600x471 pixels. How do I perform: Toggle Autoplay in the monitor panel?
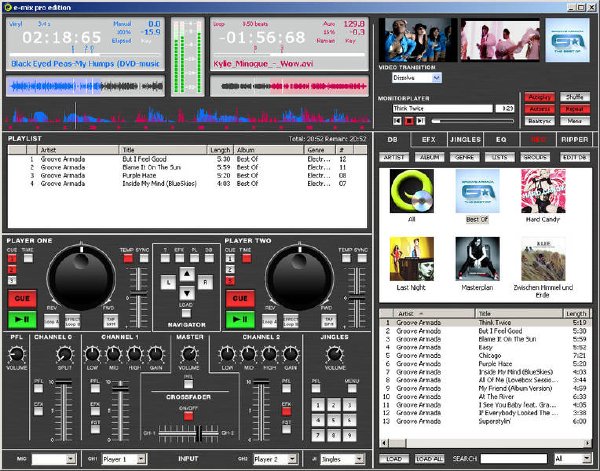pos(539,97)
